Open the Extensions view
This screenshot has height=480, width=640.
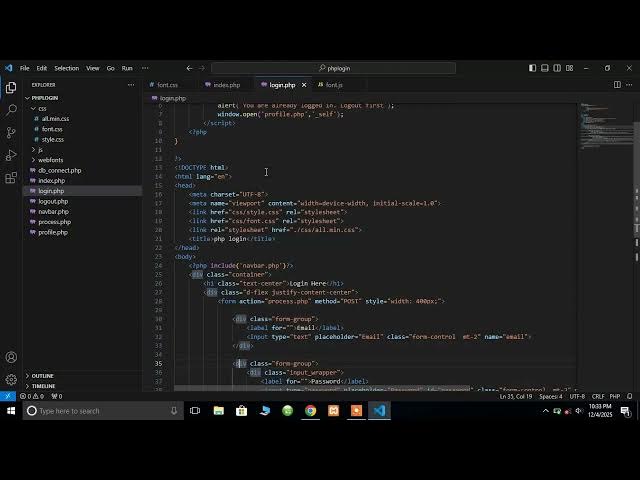pyautogui.click(x=11, y=178)
